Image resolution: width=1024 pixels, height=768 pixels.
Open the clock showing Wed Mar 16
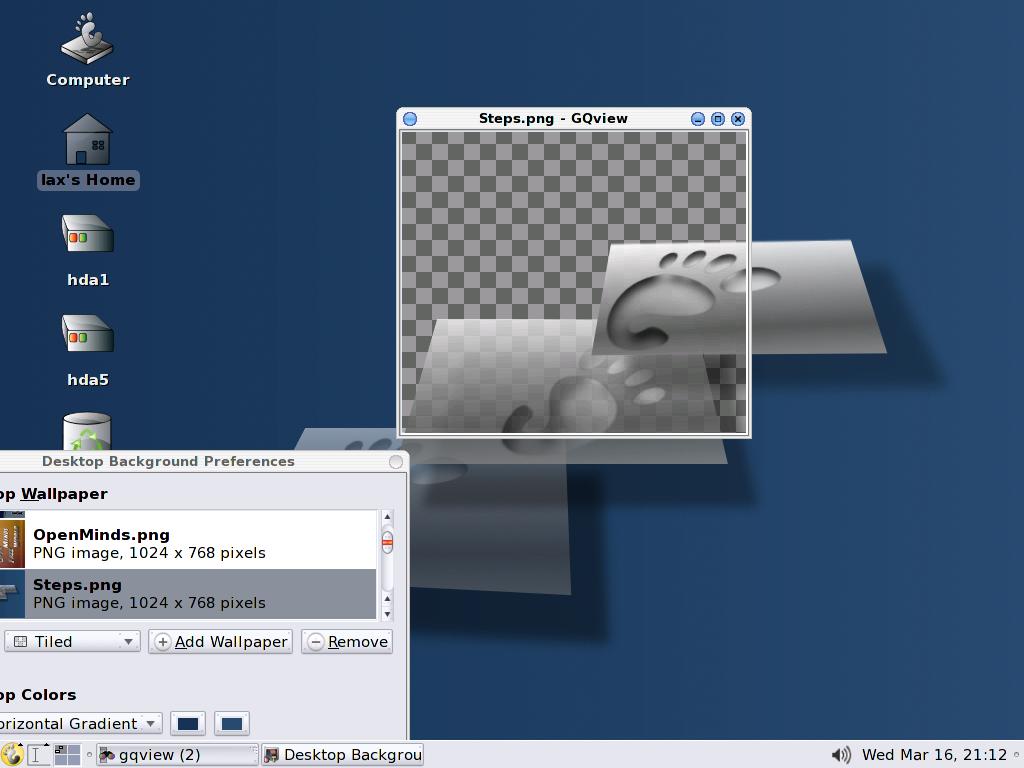(x=934, y=755)
